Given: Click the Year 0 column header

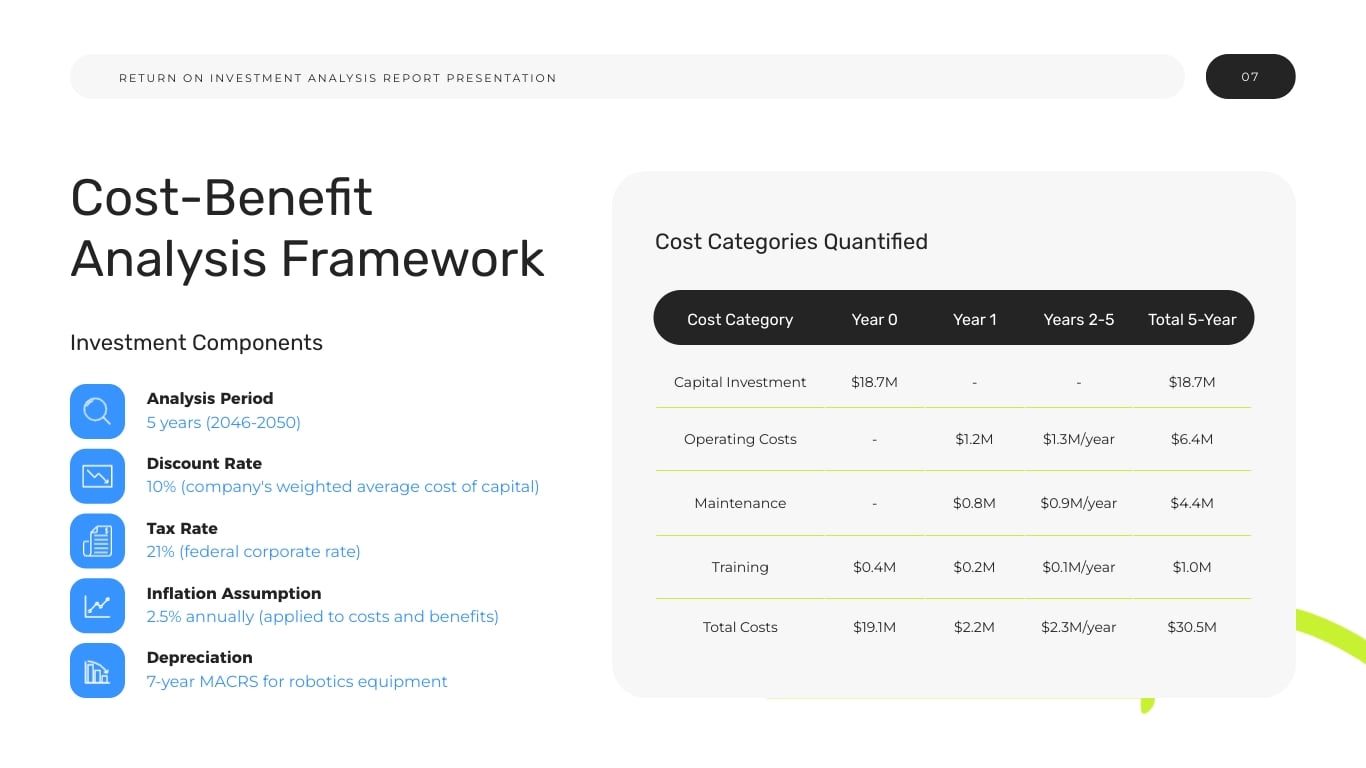Looking at the screenshot, I should click(875, 319).
